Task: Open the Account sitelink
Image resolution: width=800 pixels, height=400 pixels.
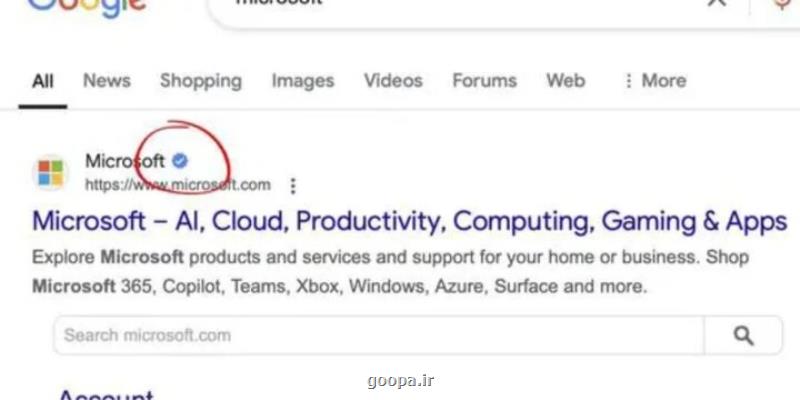Action: tap(106, 395)
